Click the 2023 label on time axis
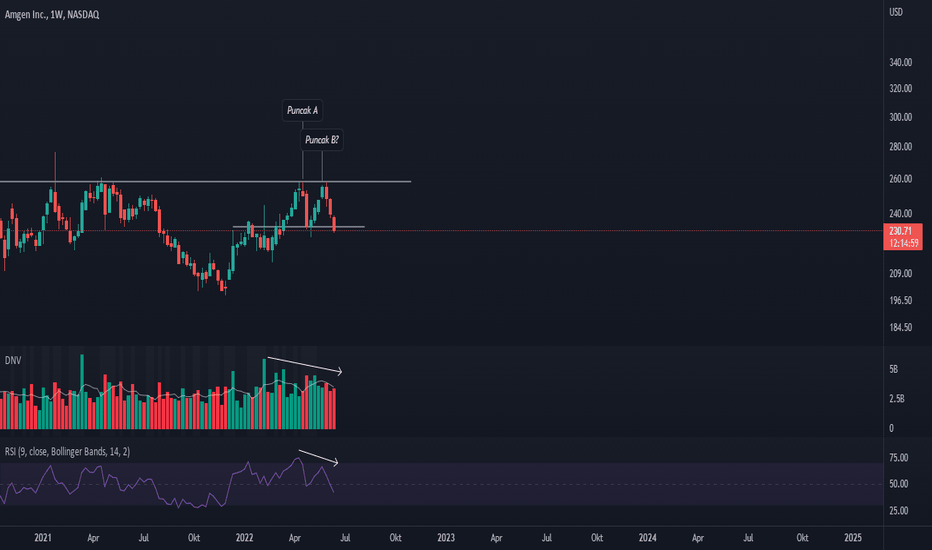932x550 pixels. (446, 538)
